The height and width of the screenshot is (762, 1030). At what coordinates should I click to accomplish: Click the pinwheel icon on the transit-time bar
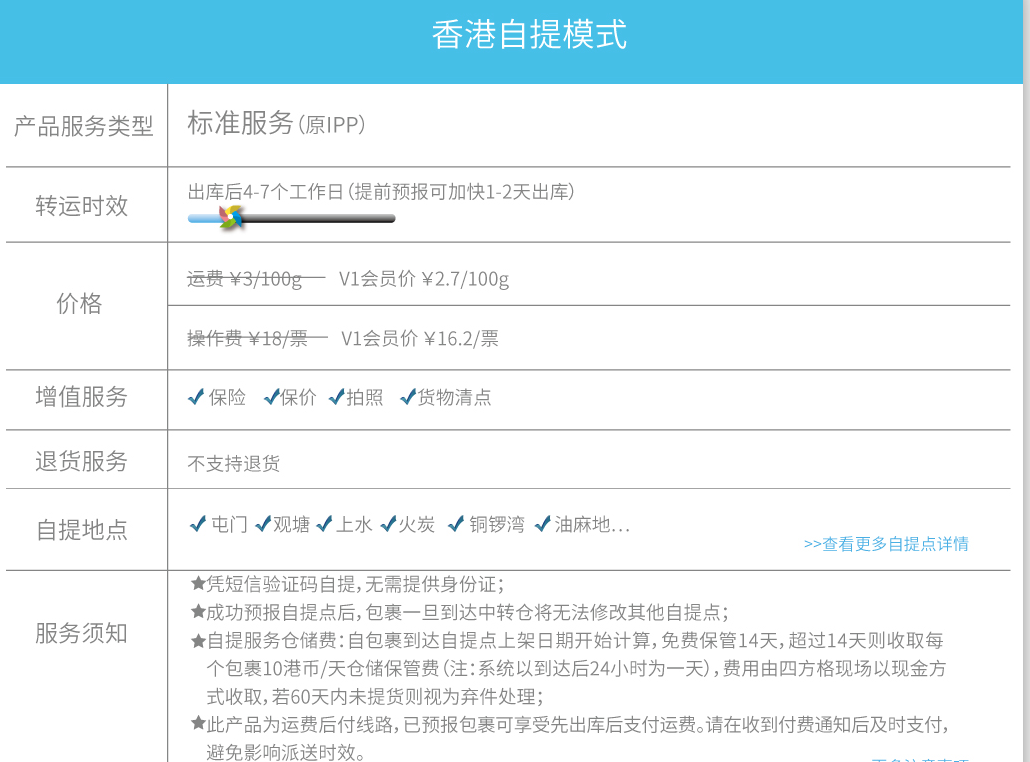[231, 217]
